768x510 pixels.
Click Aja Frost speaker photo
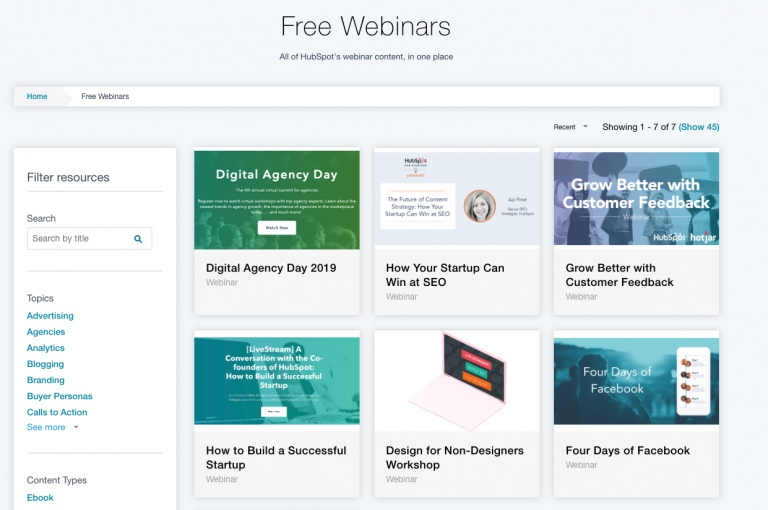tap(480, 206)
